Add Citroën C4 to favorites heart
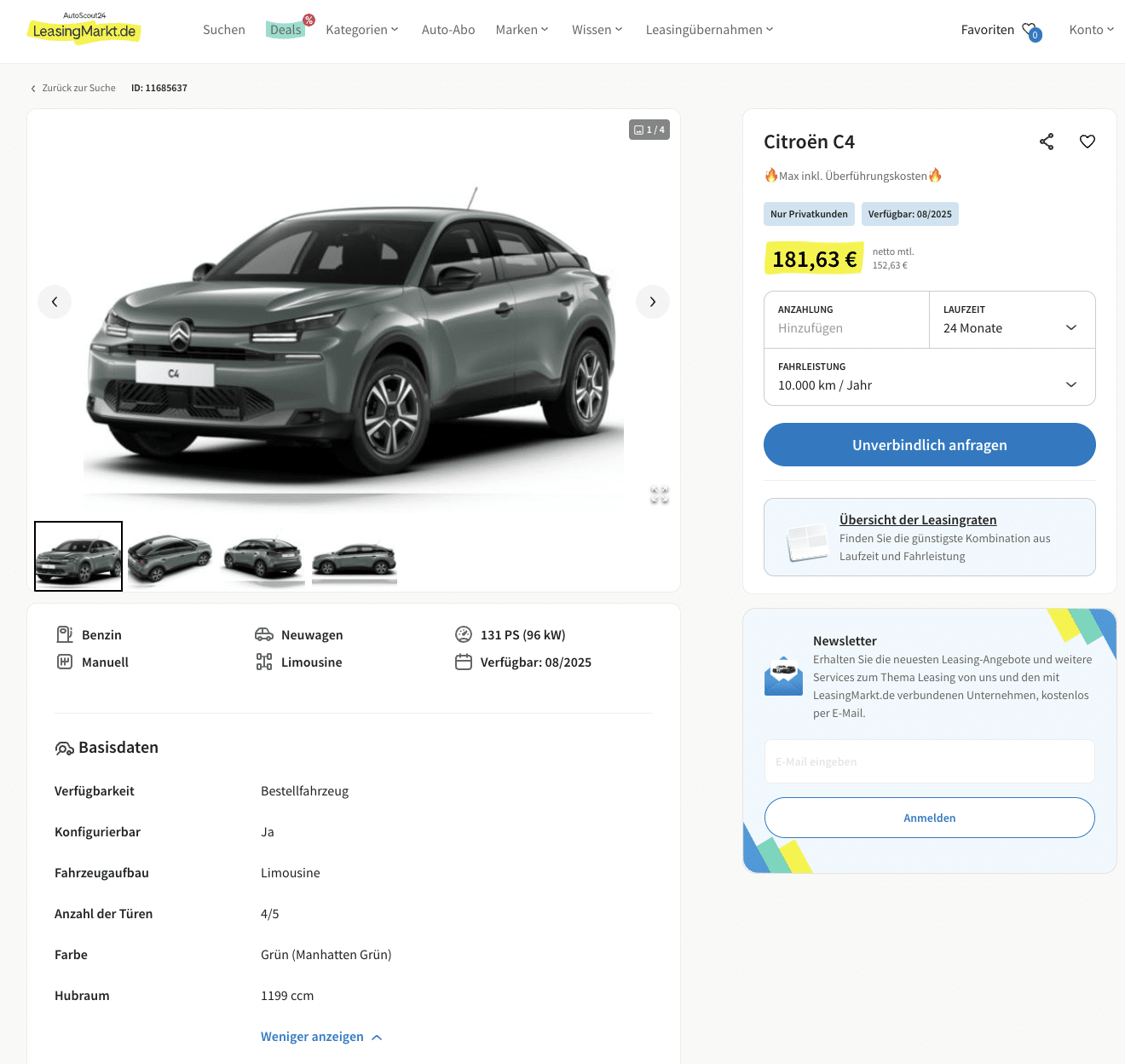Viewport: 1125px width, 1064px height. (1087, 142)
